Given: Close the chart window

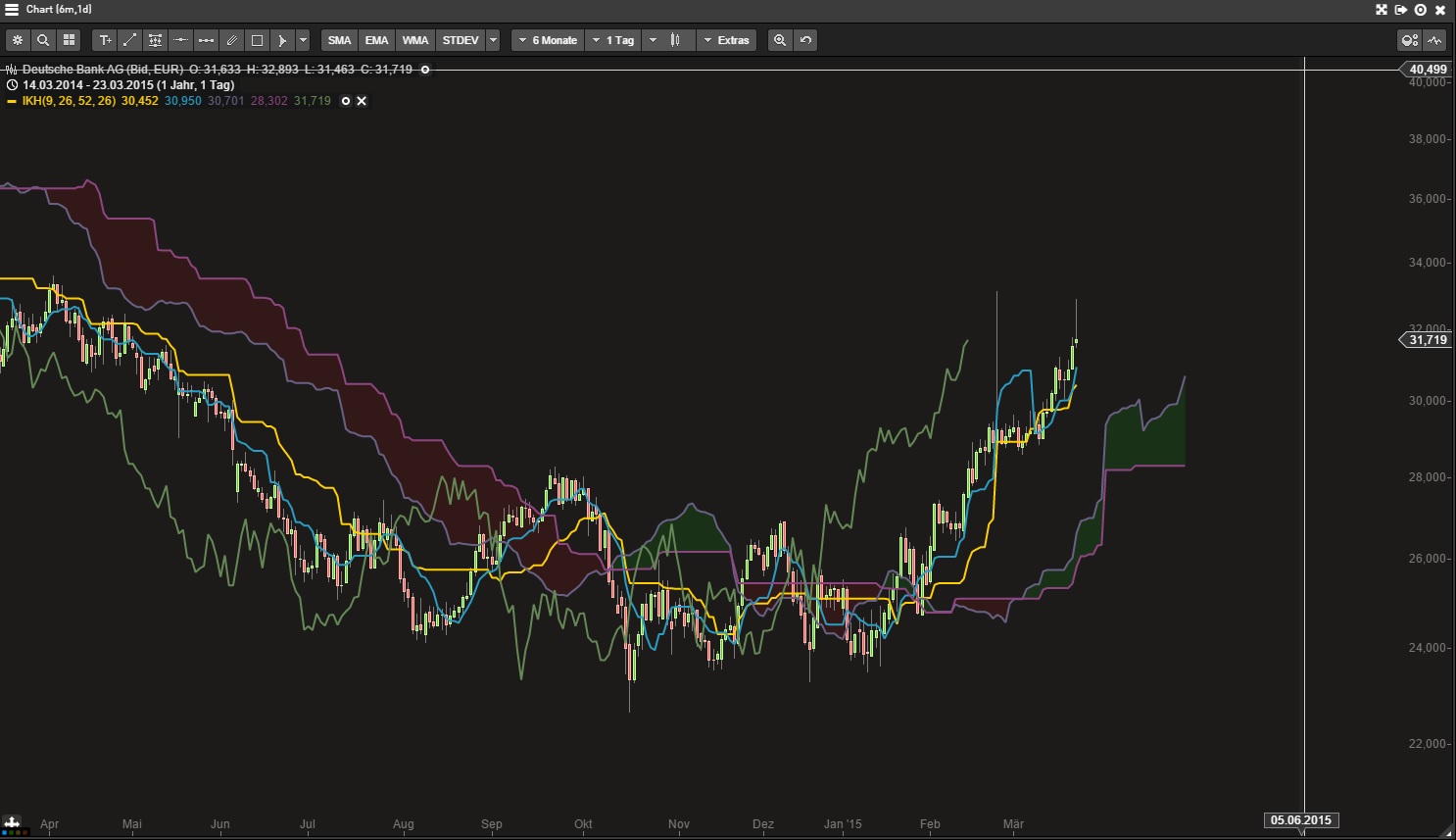Looking at the screenshot, I should click(1440, 10).
